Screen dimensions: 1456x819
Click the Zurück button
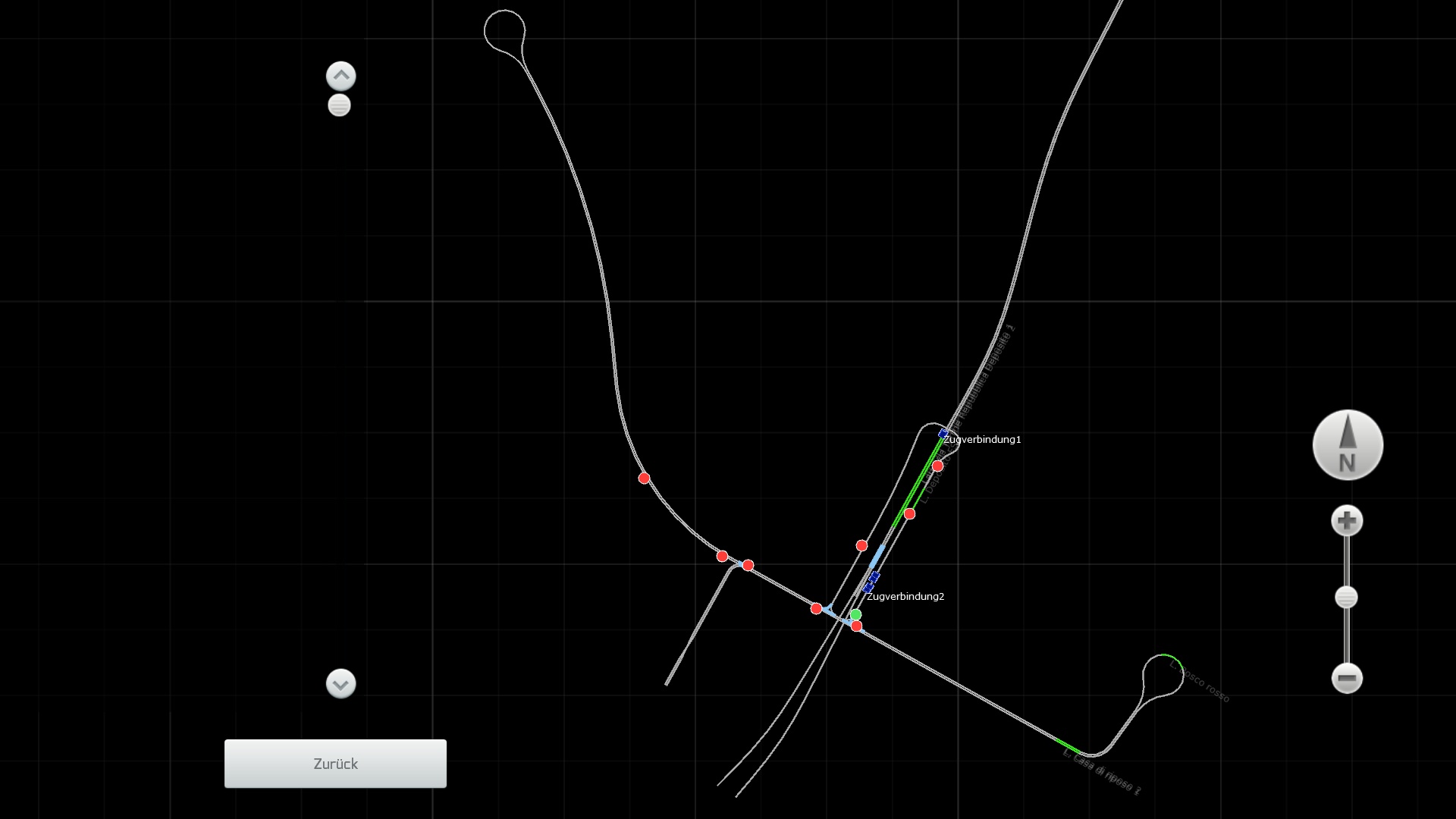[335, 764]
